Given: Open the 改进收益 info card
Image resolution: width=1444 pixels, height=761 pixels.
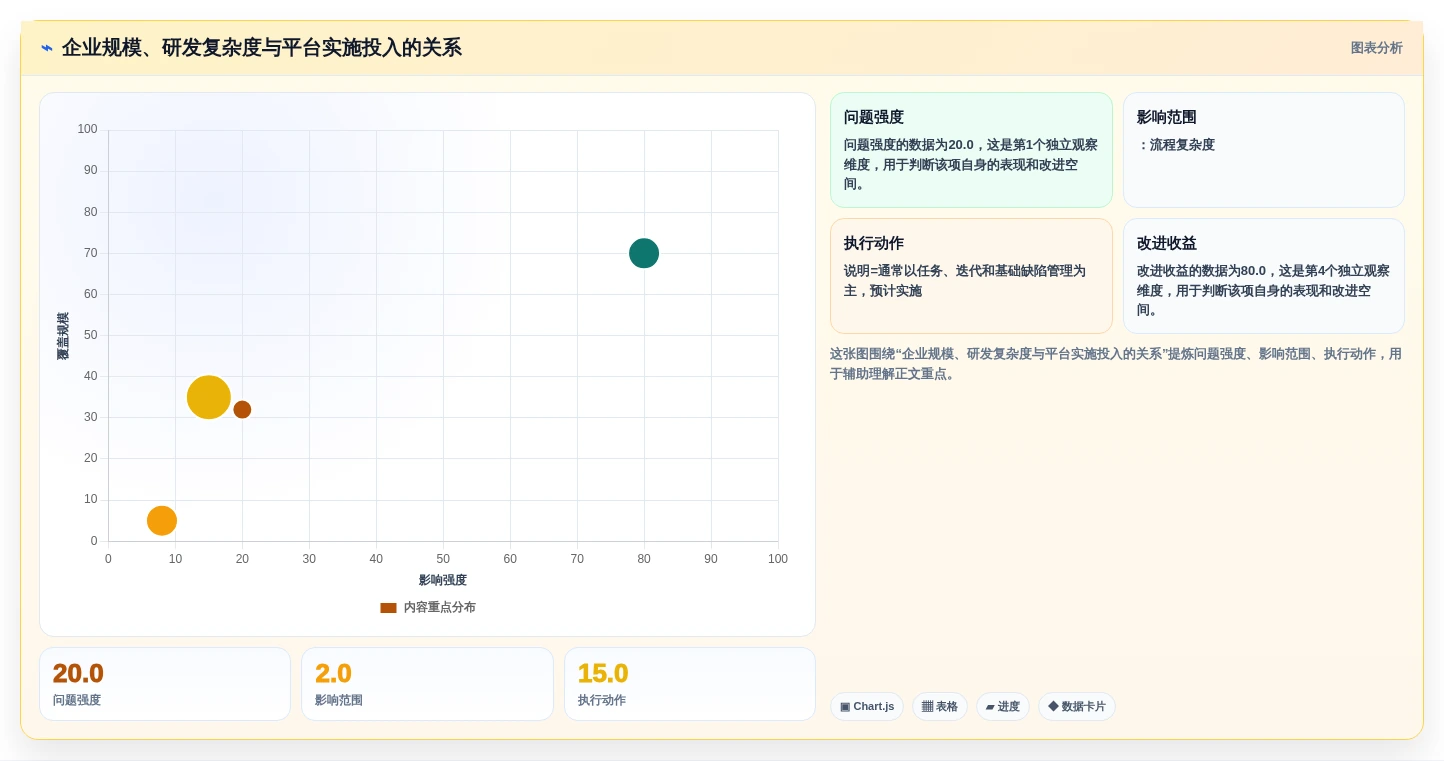Looking at the screenshot, I should click(x=1263, y=276).
